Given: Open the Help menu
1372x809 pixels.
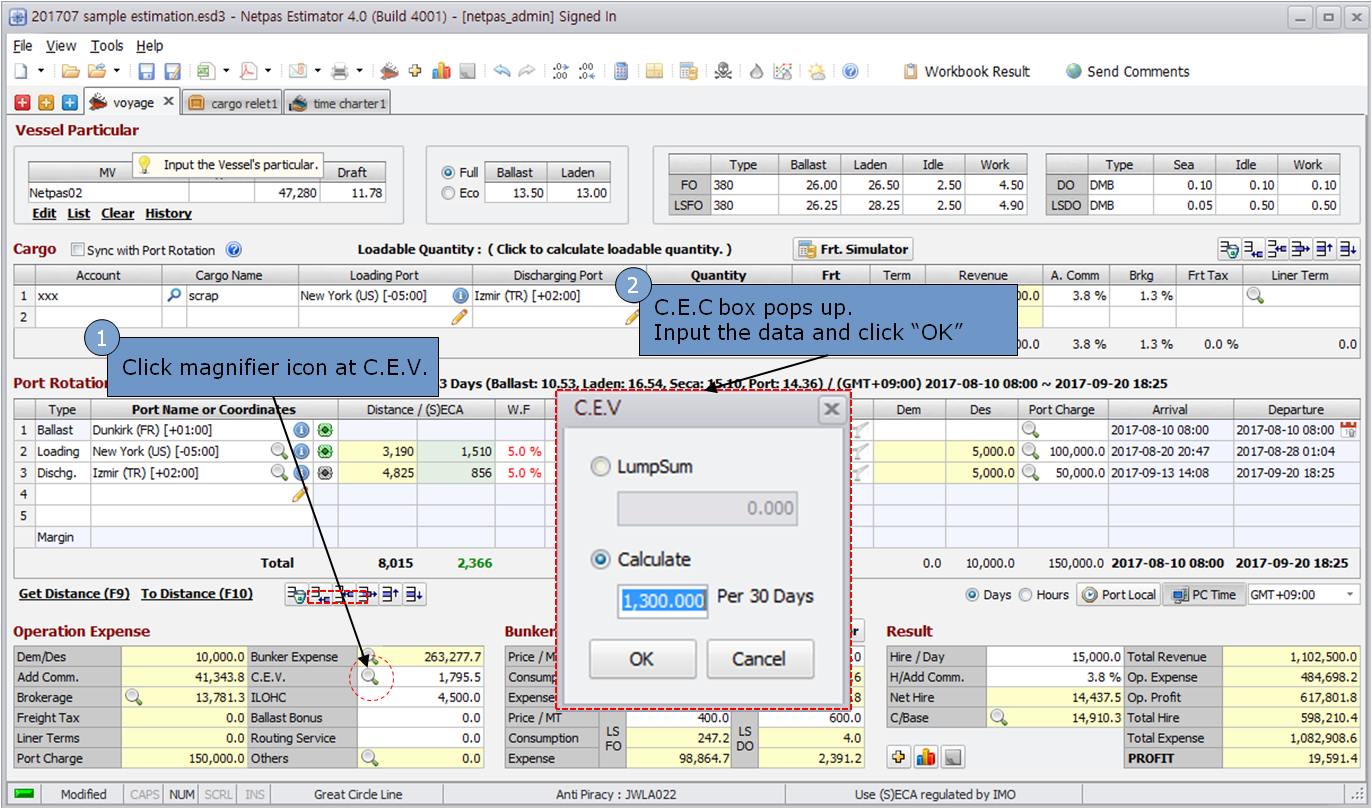Looking at the screenshot, I should [150, 46].
